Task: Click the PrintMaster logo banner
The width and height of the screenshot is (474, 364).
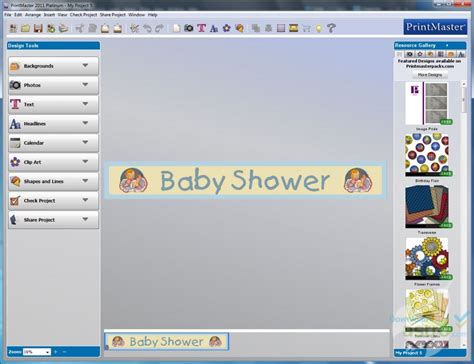Action: [x=435, y=27]
